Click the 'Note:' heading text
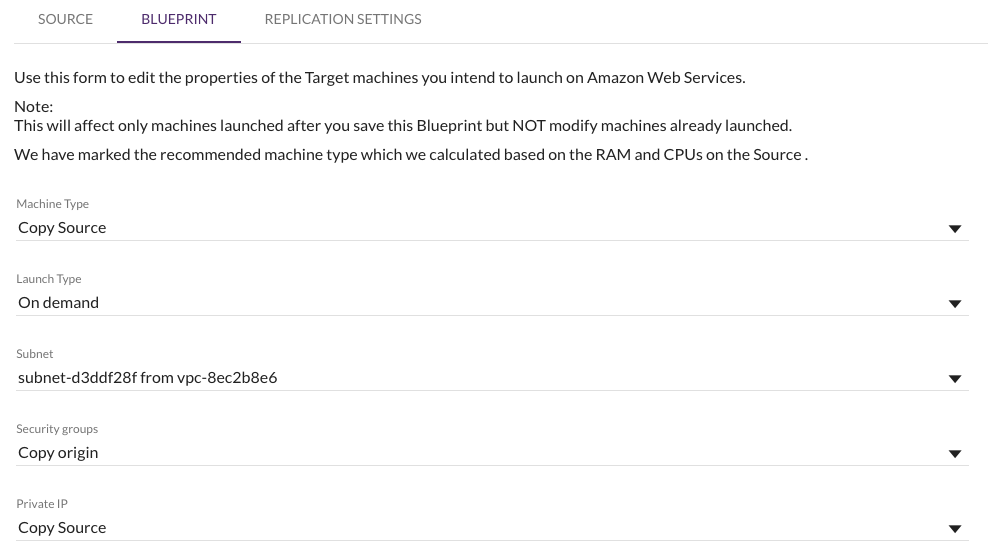988x543 pixels. click(x=33, y=106)
